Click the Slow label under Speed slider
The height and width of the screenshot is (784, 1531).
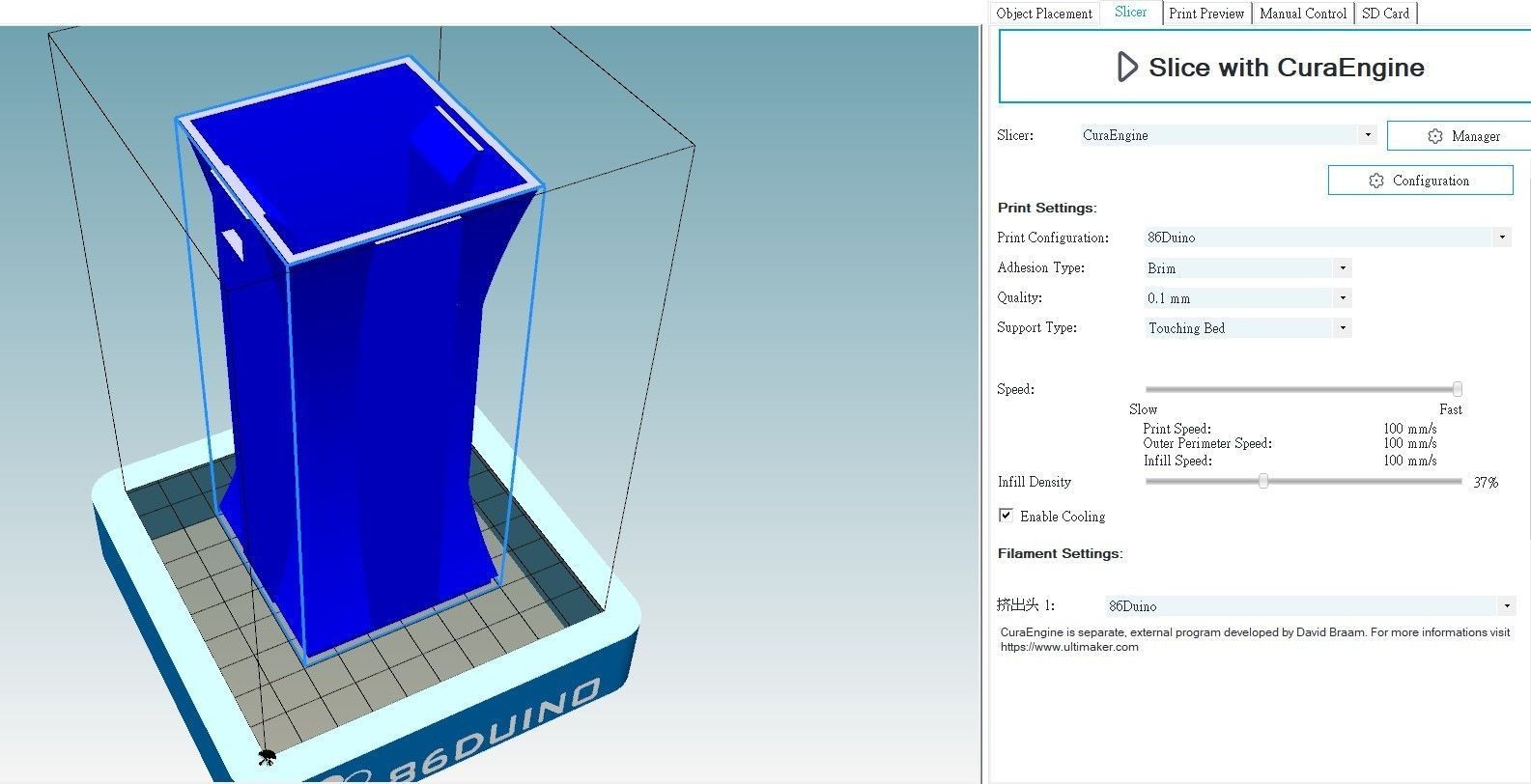tap(1143, 409)
